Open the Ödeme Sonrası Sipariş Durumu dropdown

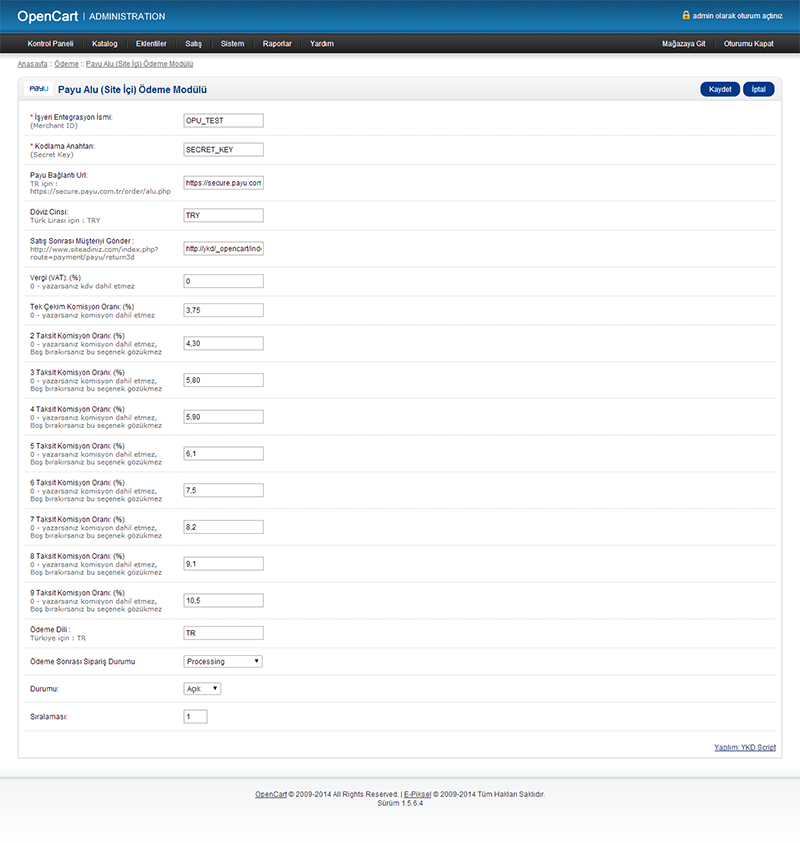tap(223, 661)
